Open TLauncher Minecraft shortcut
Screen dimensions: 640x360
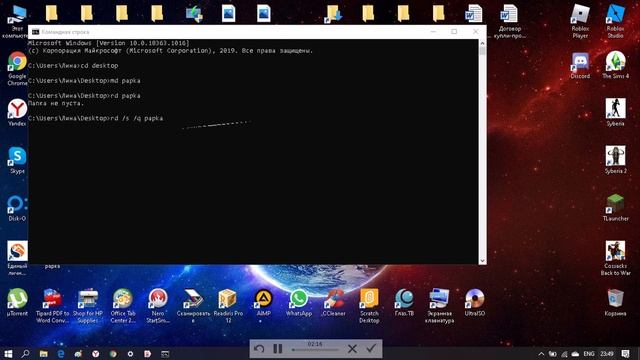616,208
